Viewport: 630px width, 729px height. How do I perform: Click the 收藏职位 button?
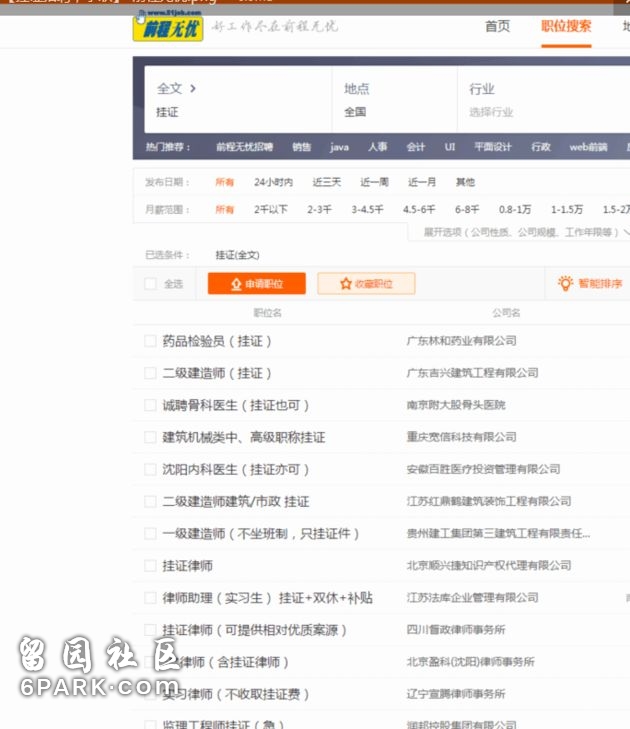(366, 284)
